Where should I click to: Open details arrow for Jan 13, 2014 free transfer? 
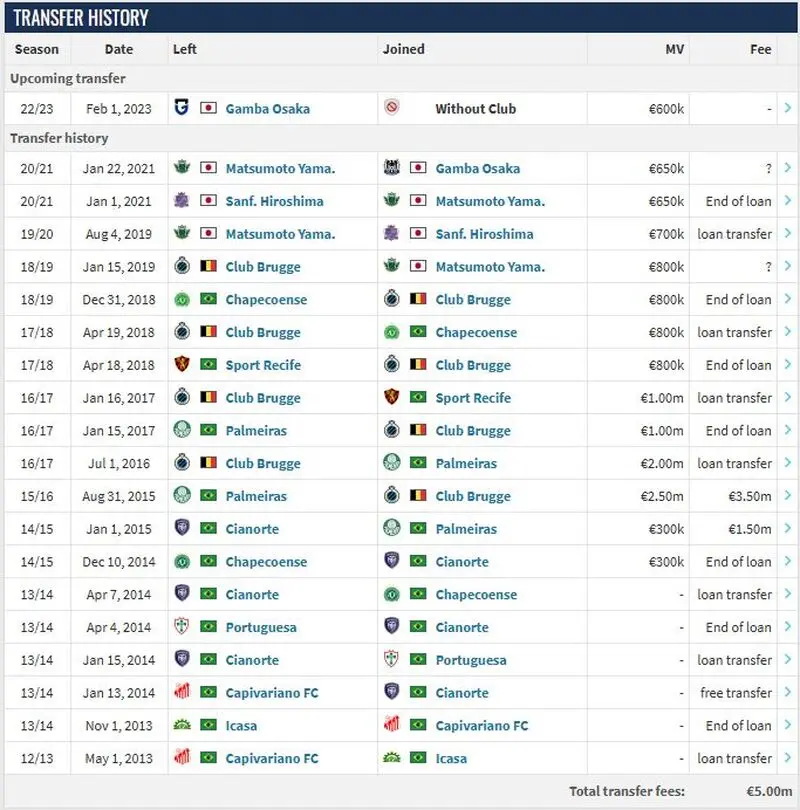coord(788,692)
